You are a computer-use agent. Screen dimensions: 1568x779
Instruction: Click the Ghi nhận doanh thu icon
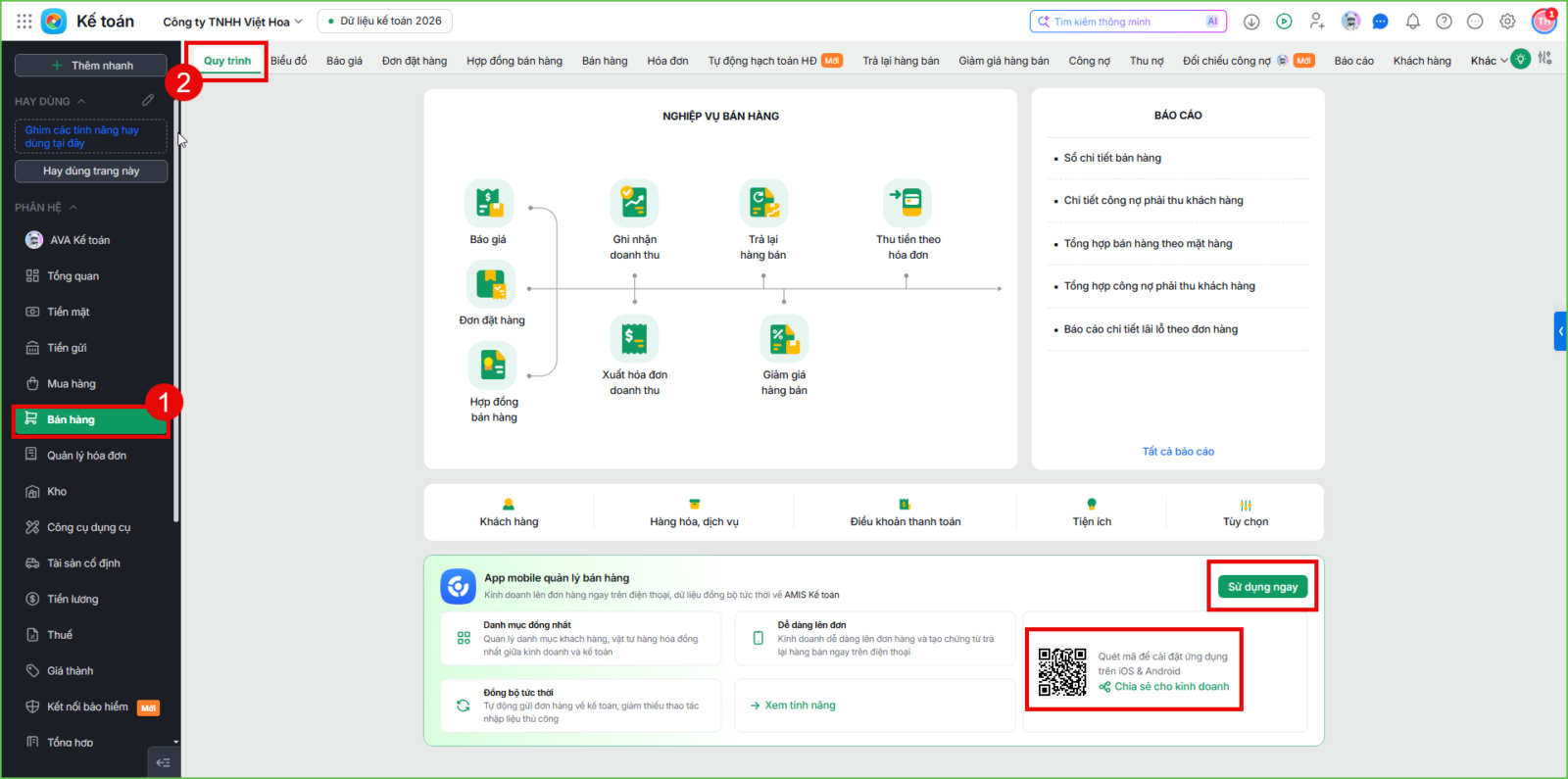point(634,203)
